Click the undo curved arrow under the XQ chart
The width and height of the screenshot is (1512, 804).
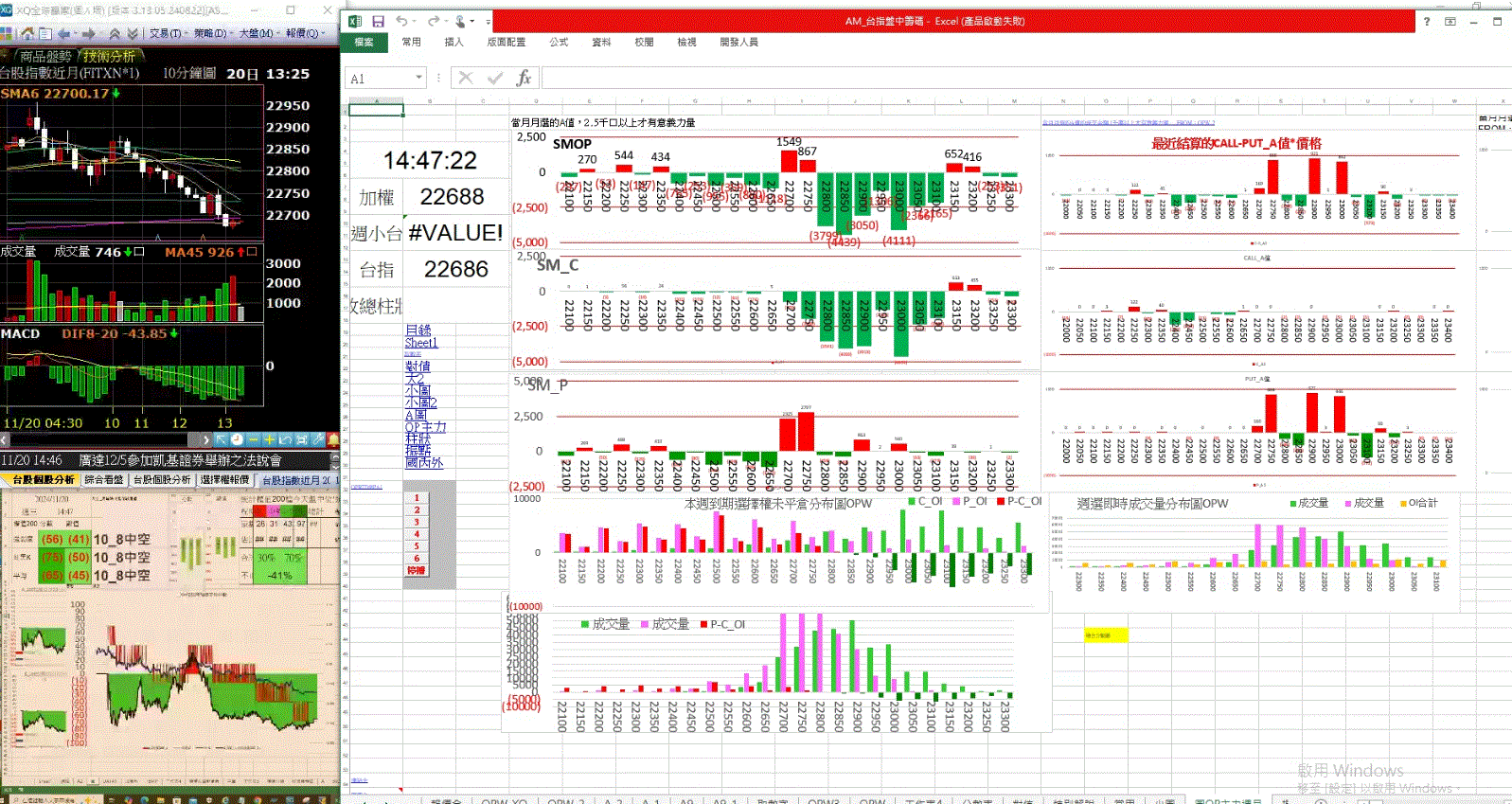(285, 439)
